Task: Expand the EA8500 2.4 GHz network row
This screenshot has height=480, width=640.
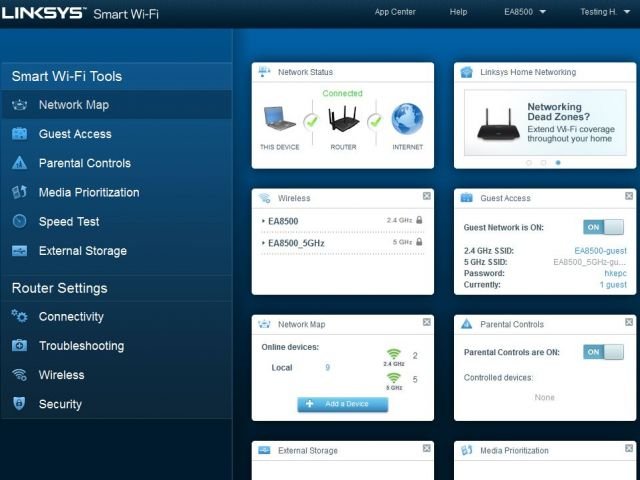Action: click(342, 221)
